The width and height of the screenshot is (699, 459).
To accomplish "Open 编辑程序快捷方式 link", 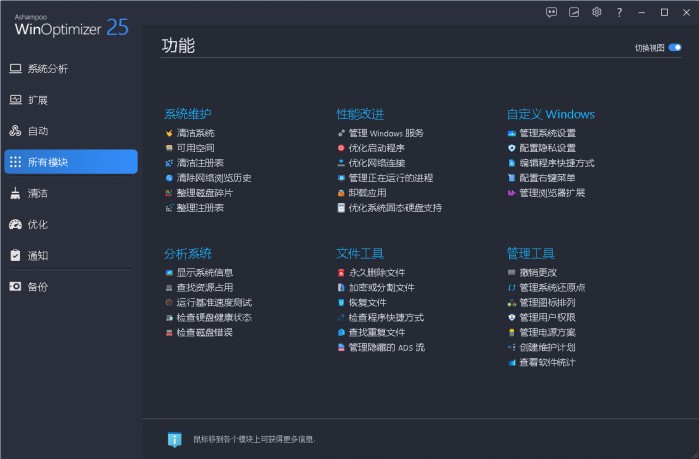I will (x=557, y=163).
